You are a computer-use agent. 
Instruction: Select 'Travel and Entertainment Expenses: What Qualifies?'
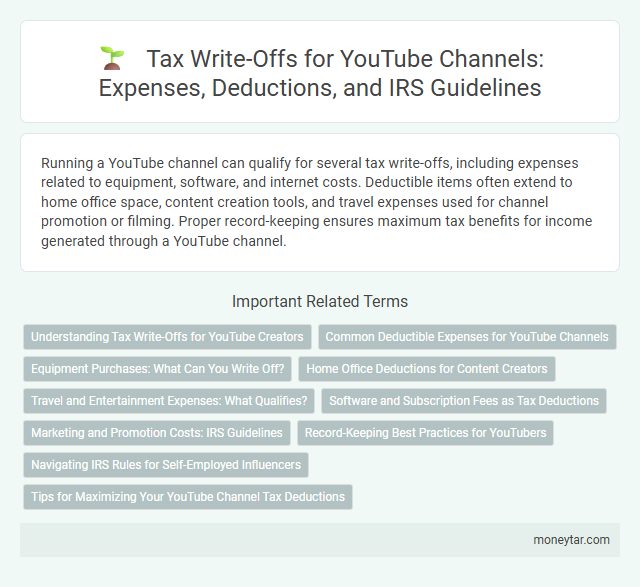coord(169,401)
